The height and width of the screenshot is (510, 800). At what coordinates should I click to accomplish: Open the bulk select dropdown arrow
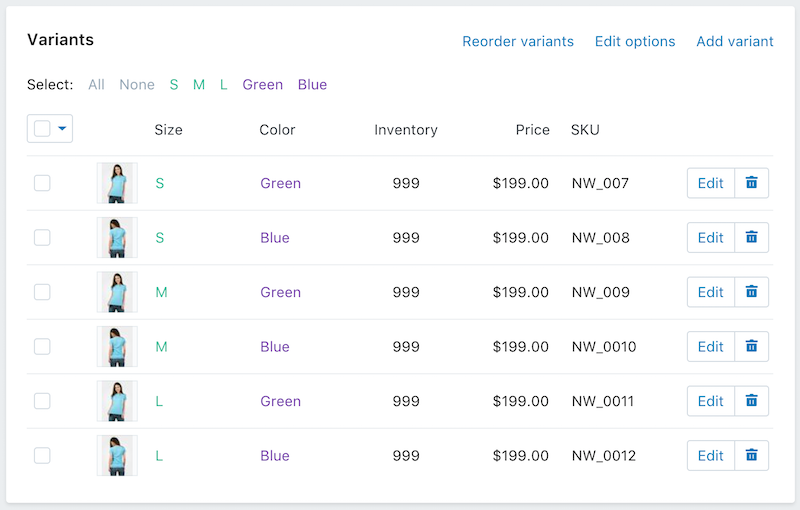(x=63, y=129)
